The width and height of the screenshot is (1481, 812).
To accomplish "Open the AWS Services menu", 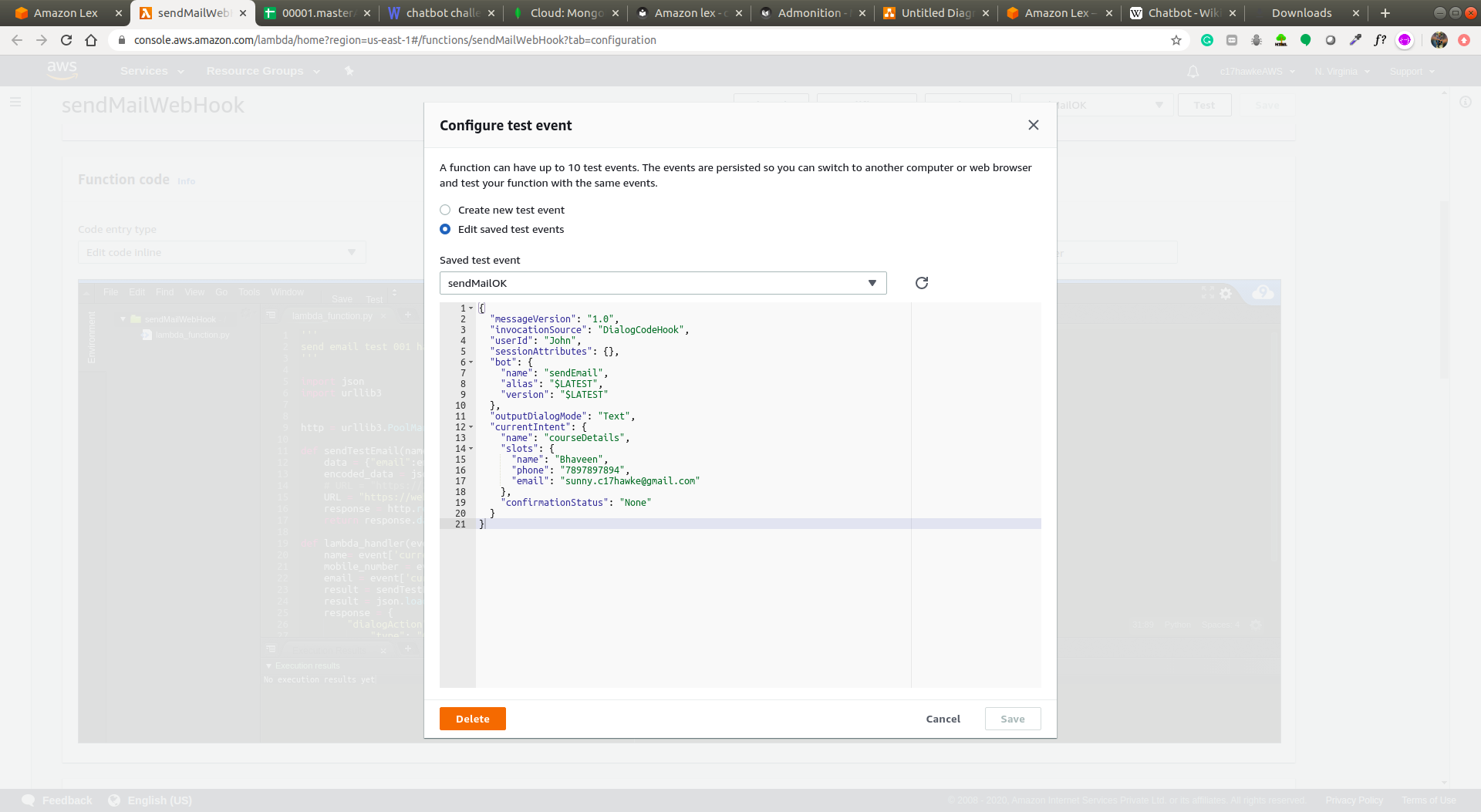I will 152,71.
